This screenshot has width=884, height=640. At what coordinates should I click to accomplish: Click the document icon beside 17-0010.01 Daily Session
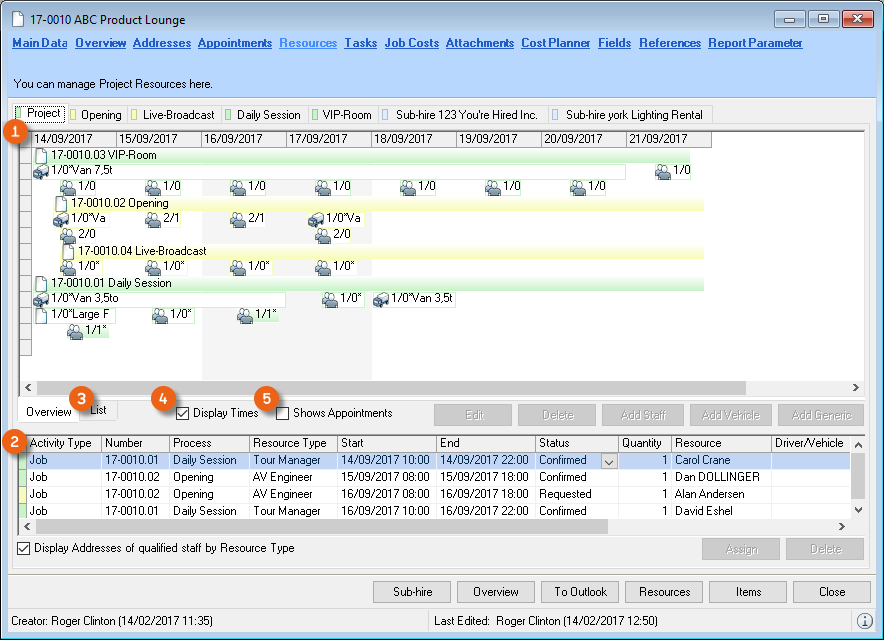tap(41, 283)
